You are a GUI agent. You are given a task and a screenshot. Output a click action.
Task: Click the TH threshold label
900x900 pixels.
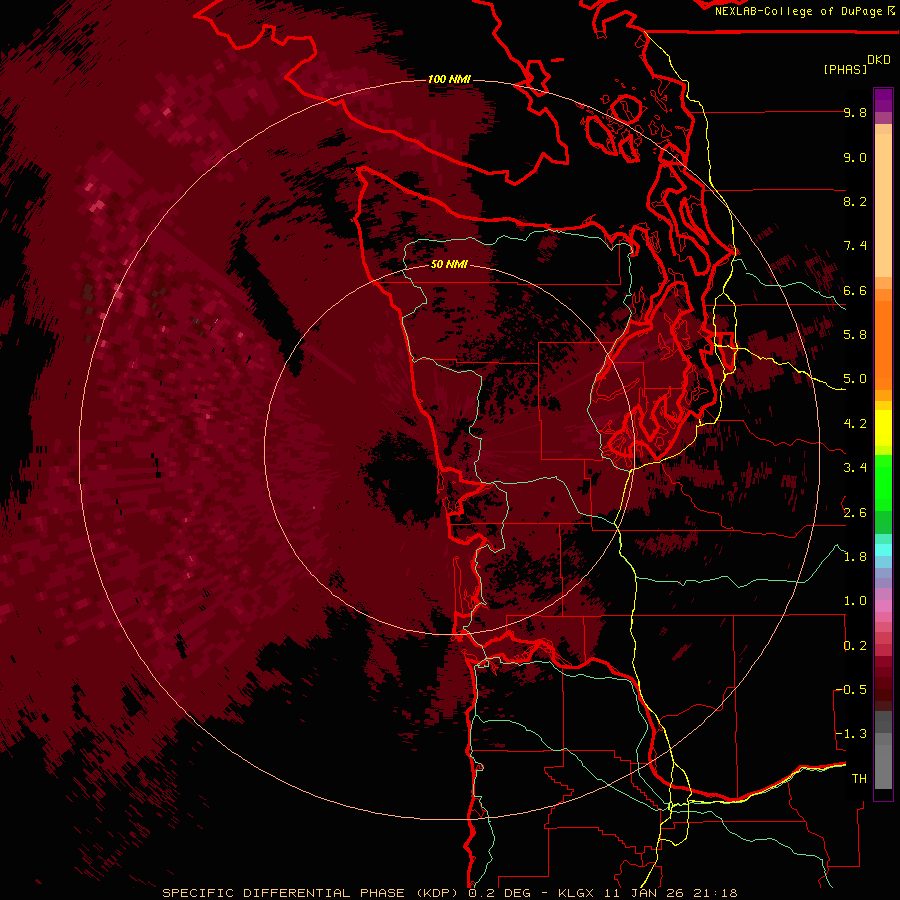[x=859, y=779]
